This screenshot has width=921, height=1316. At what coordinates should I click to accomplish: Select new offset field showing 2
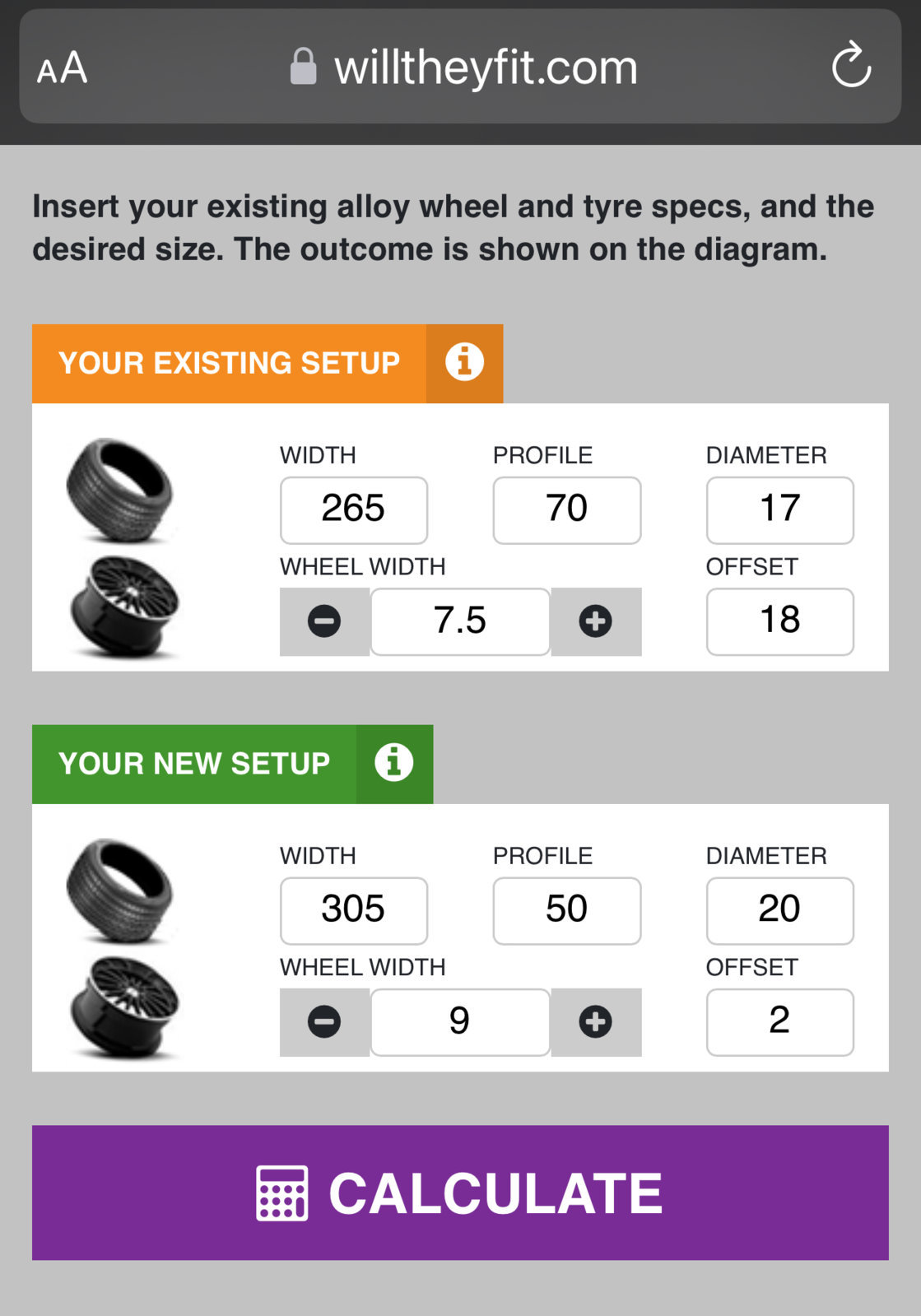tap(779, 1022)
